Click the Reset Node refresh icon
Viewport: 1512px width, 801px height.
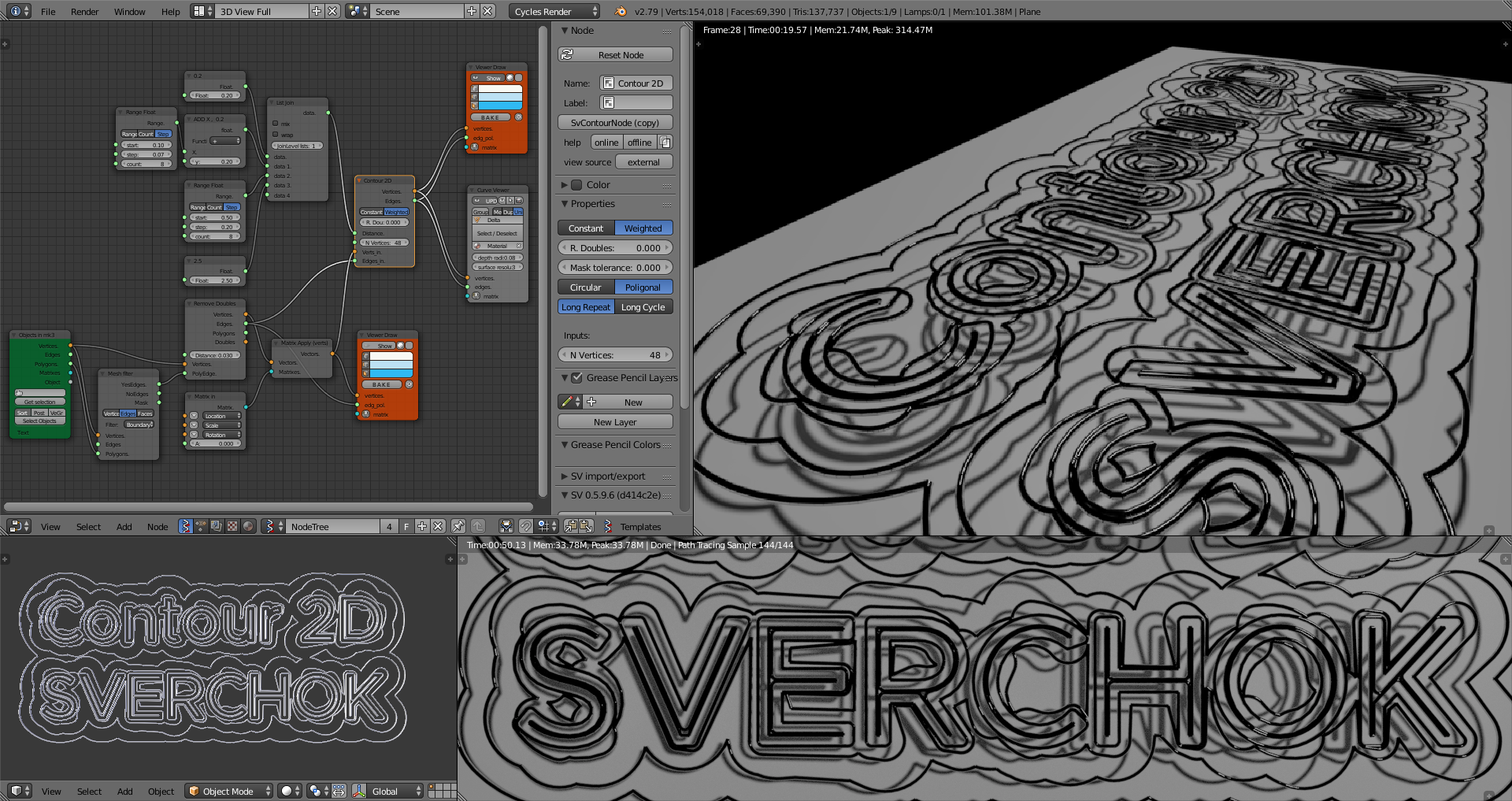coord(568,54)
